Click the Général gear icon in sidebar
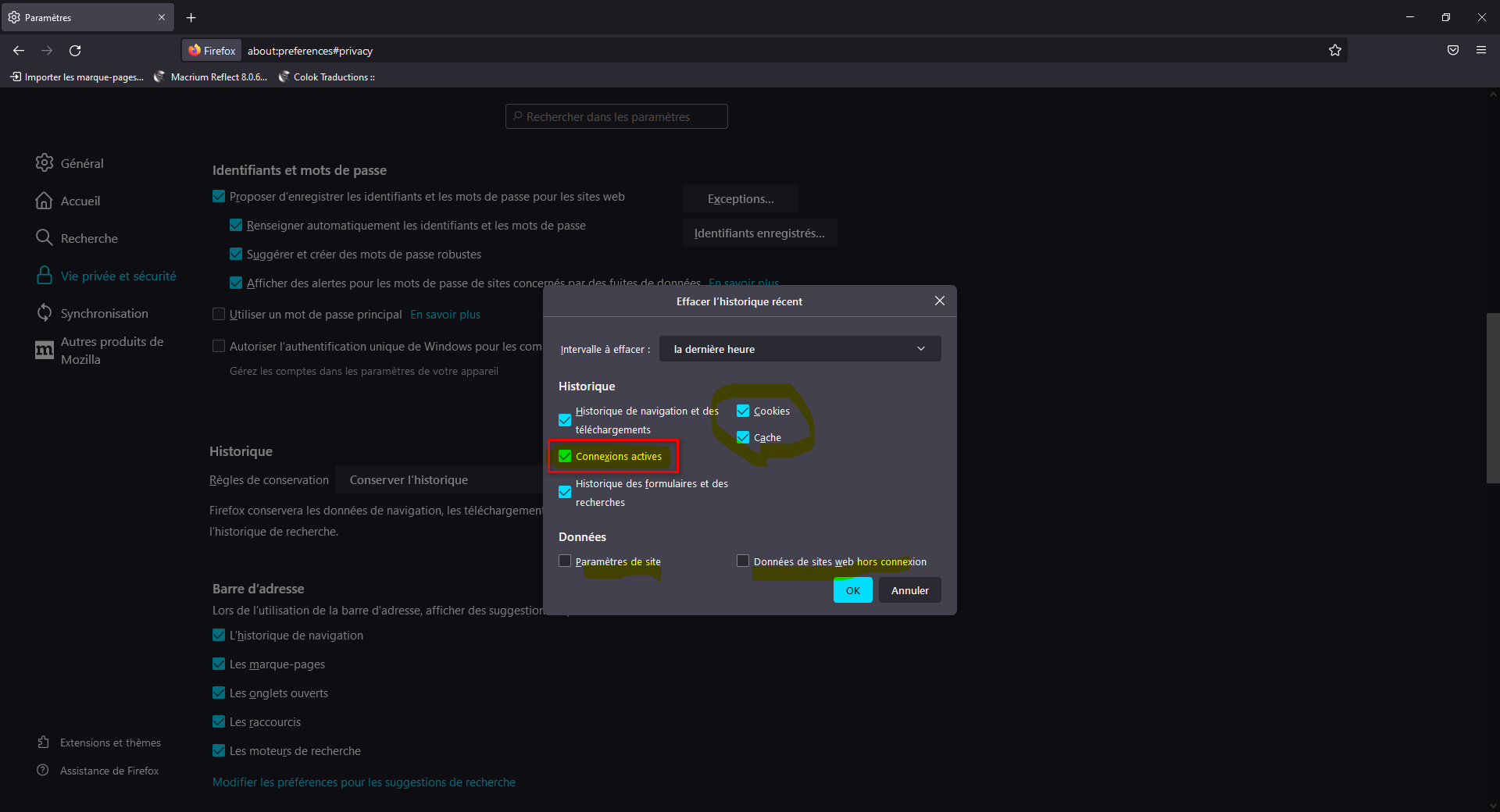Viewport: 1500px width, 812px height. 45,163
